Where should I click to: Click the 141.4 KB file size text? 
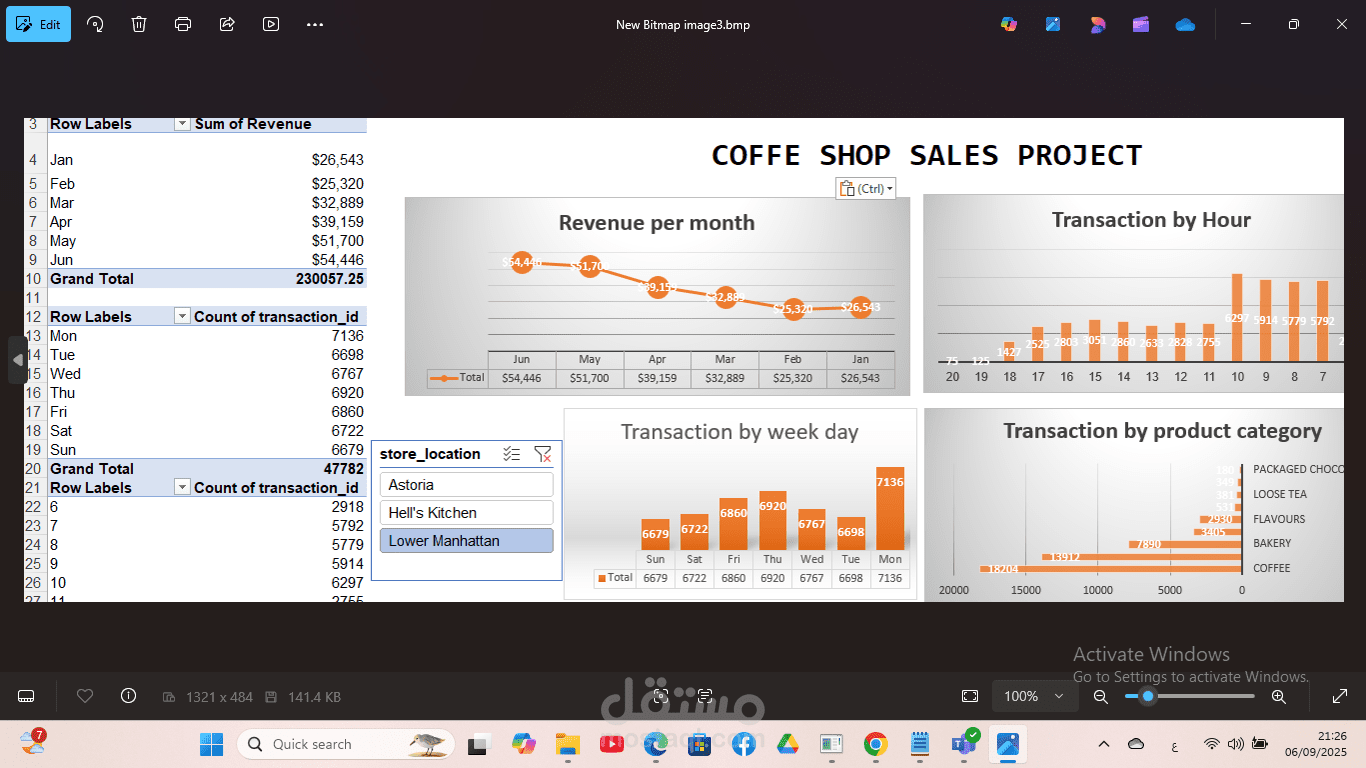tap(314, 696)
